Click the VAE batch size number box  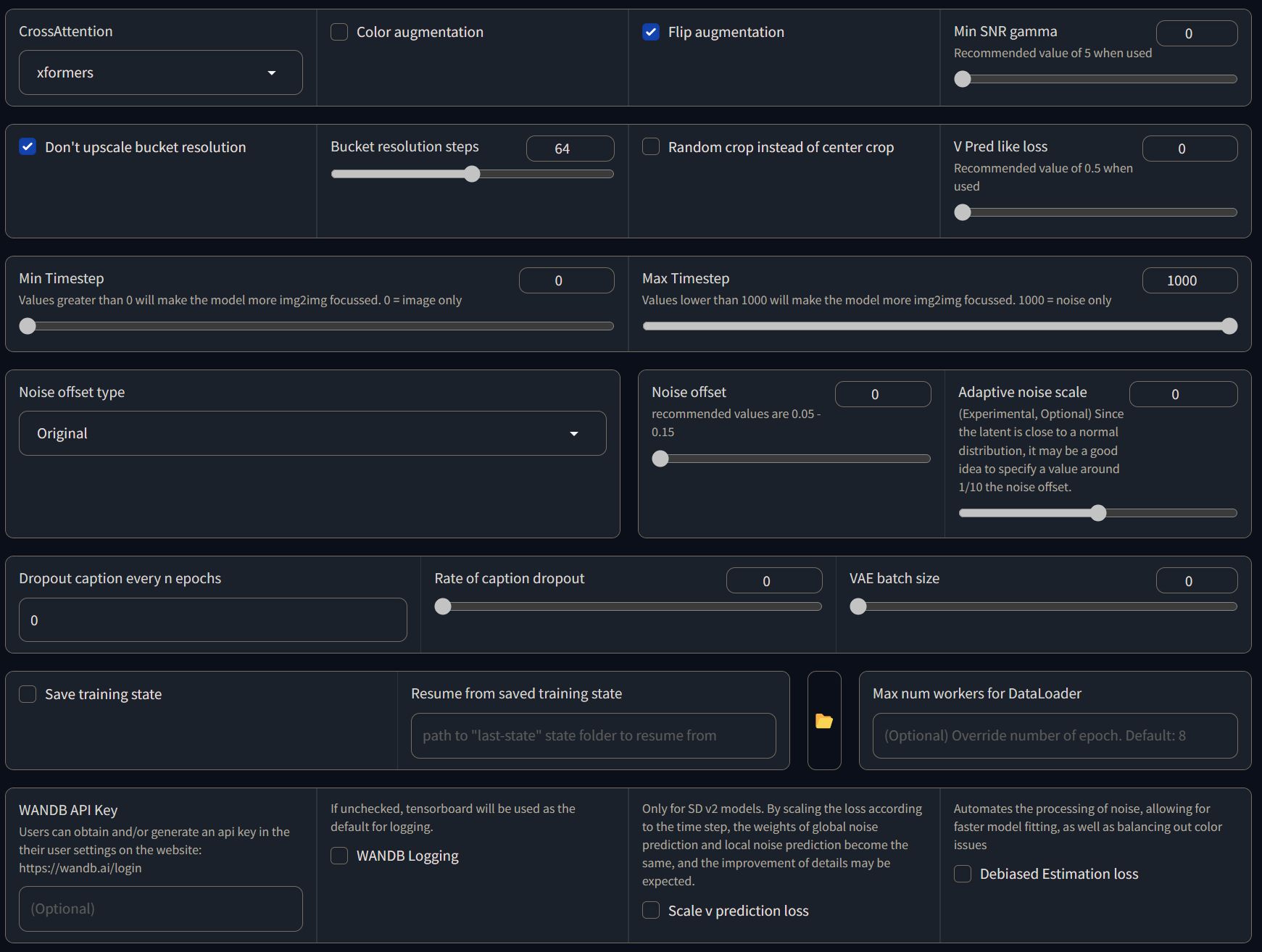click(x=1197, y=581)
